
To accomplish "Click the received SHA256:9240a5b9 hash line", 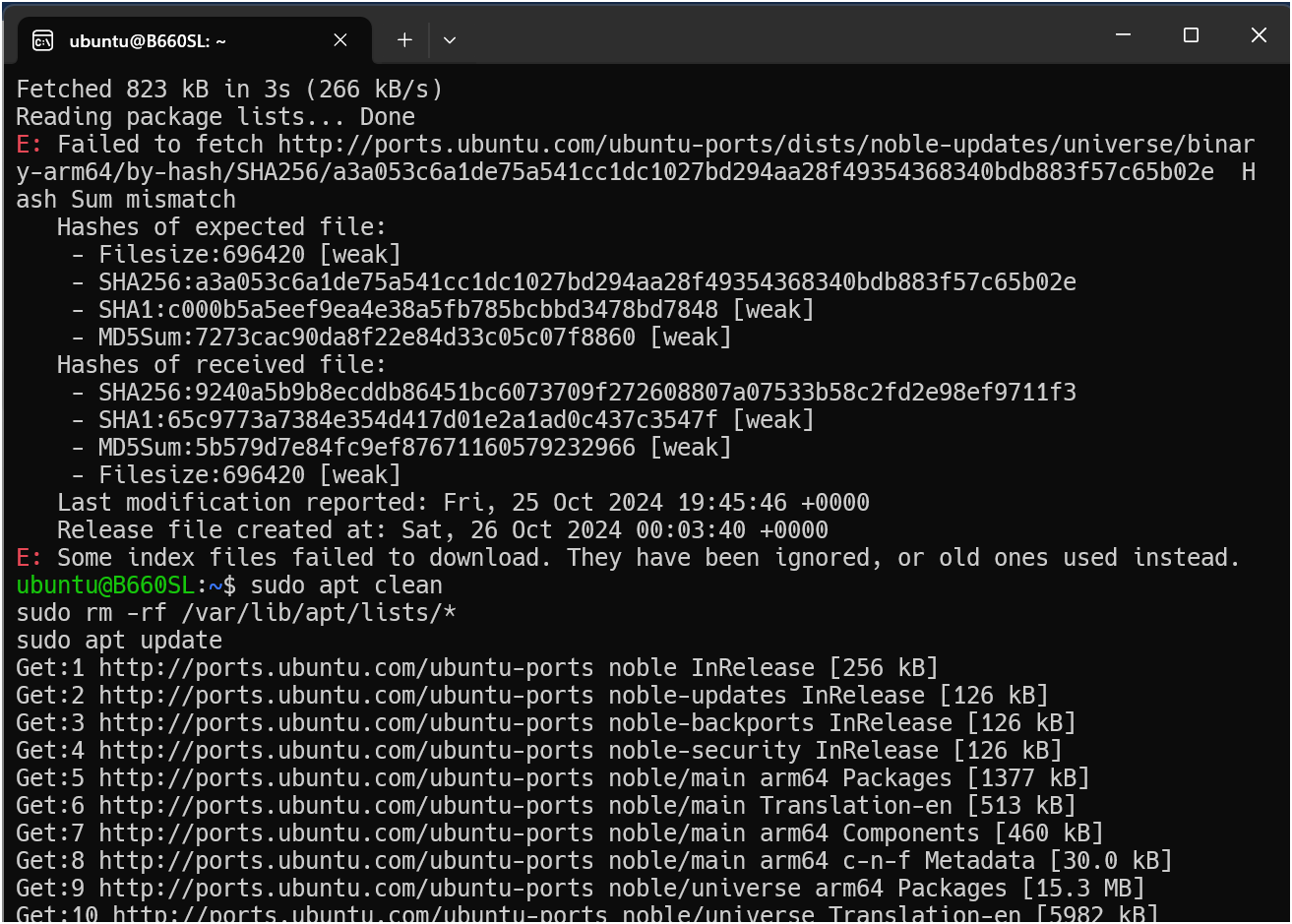I will (574, 393).
